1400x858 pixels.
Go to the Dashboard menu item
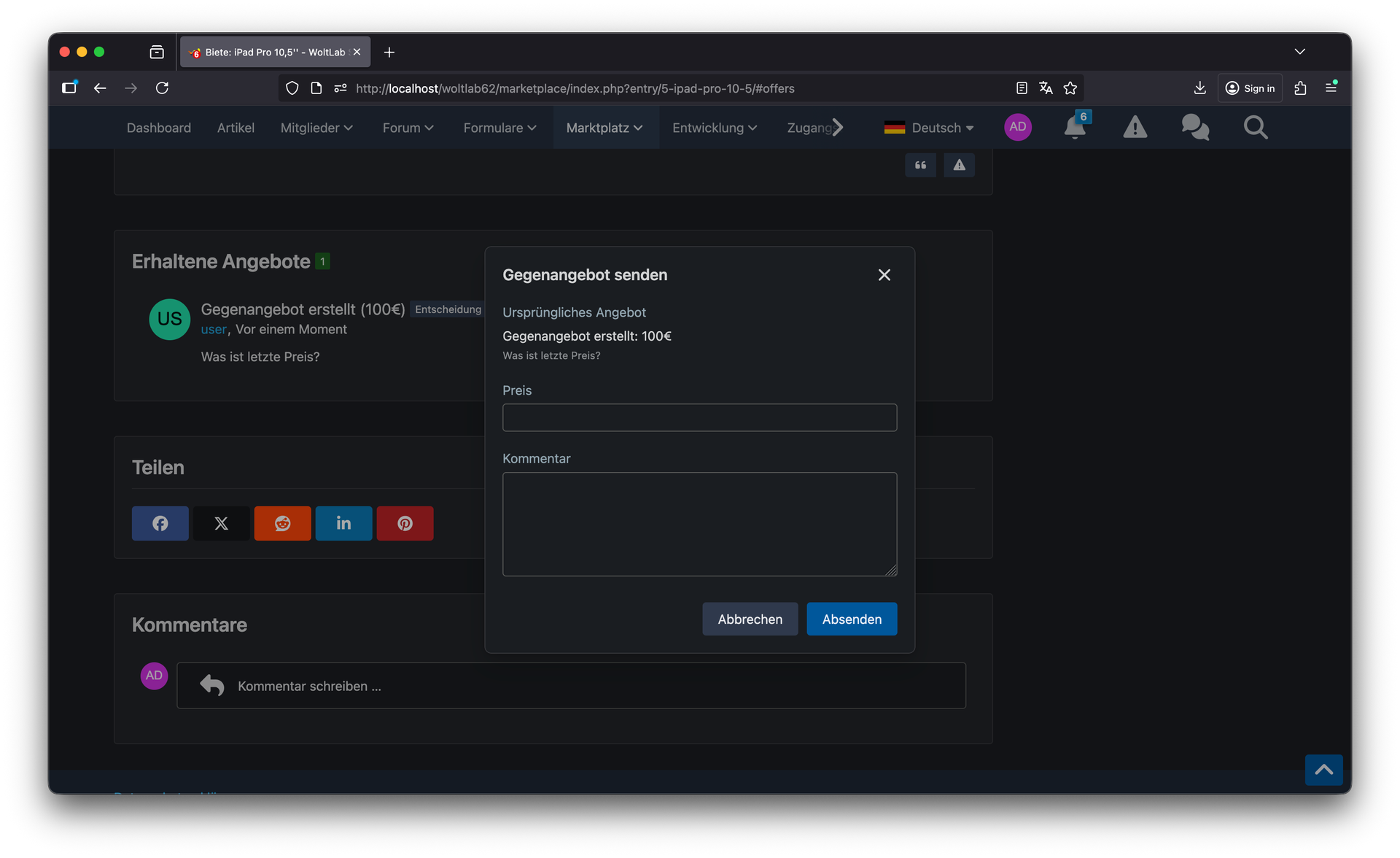[159, 128]
